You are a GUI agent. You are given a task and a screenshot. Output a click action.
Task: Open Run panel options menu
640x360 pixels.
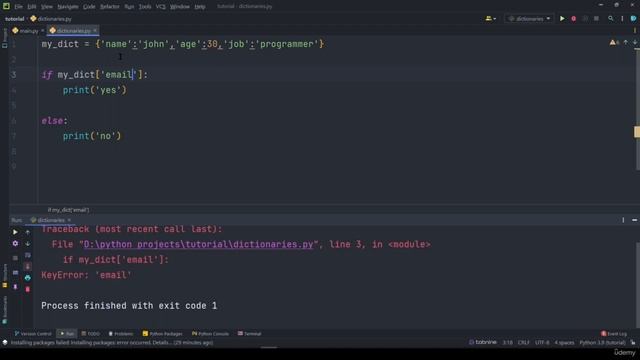coord(623,220)
